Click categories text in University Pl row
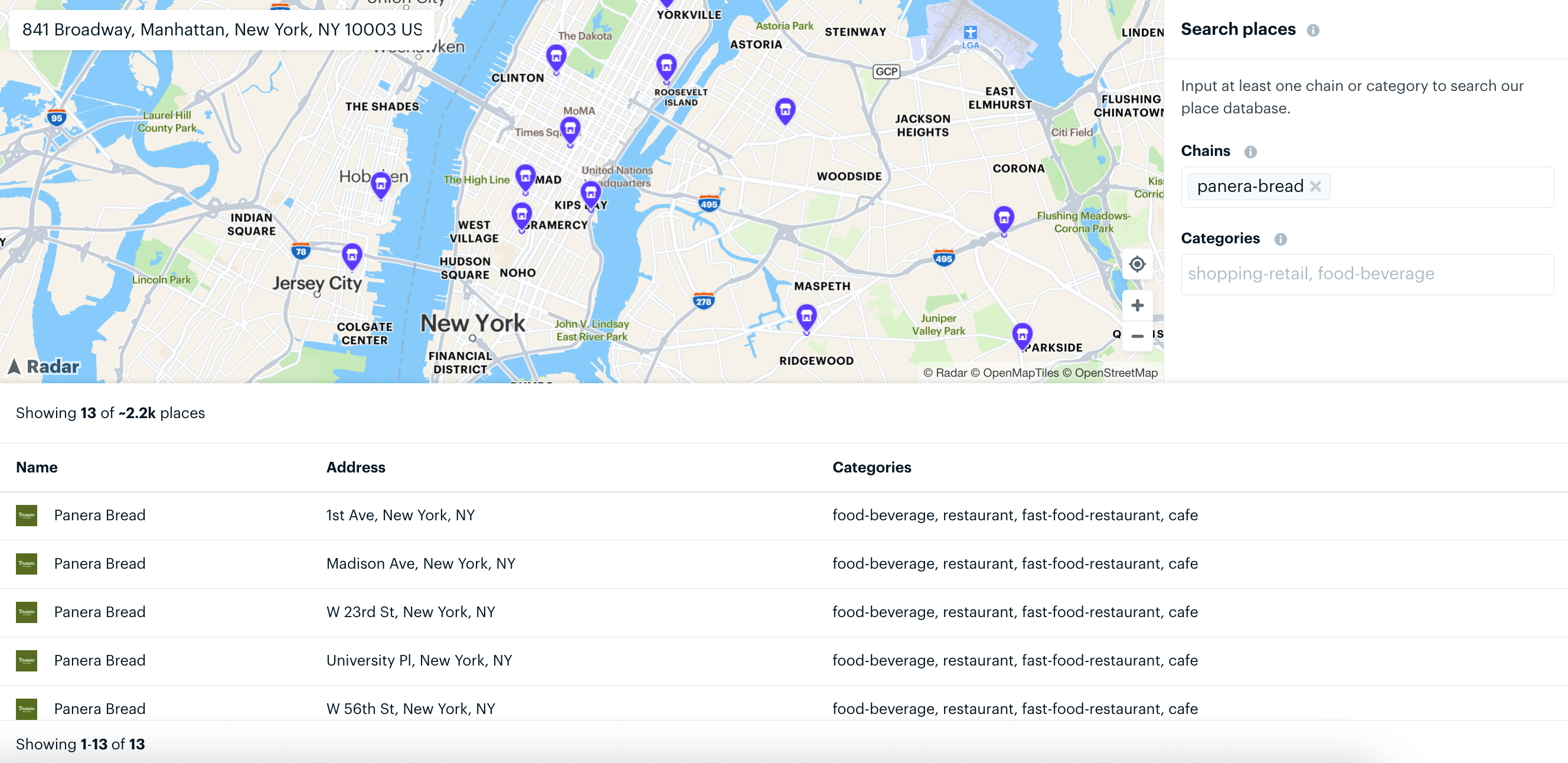This screenshot has height=763, width=1568. pos(1015,661)
